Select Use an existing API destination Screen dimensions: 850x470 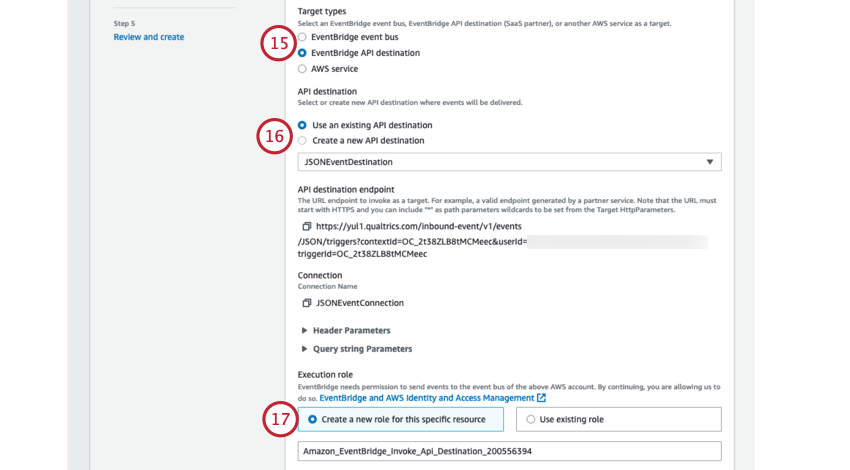pyautogui.click(x=302, y=126)
